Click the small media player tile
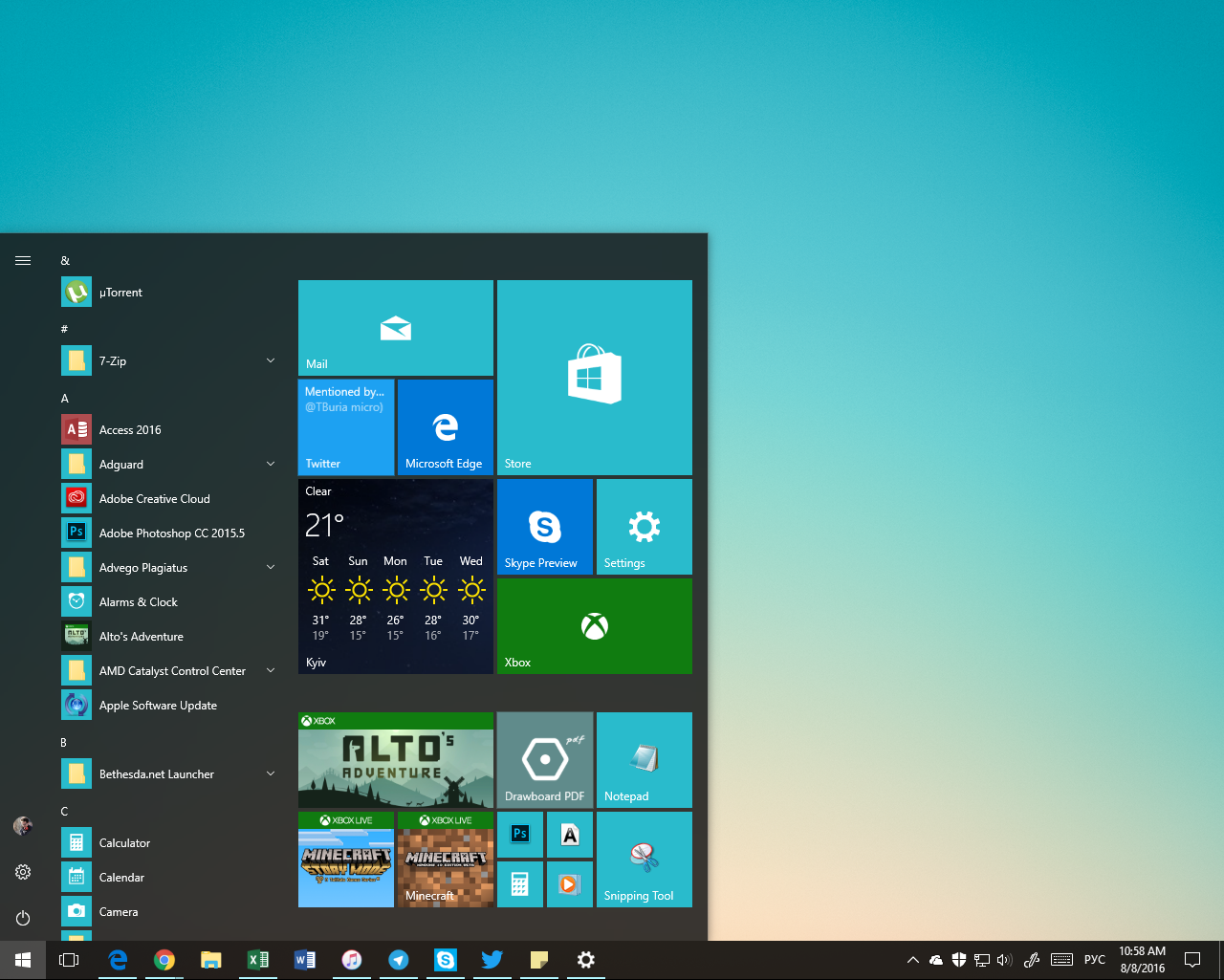The height and width of the screenshot is (980, 1224). coord(570,884)
